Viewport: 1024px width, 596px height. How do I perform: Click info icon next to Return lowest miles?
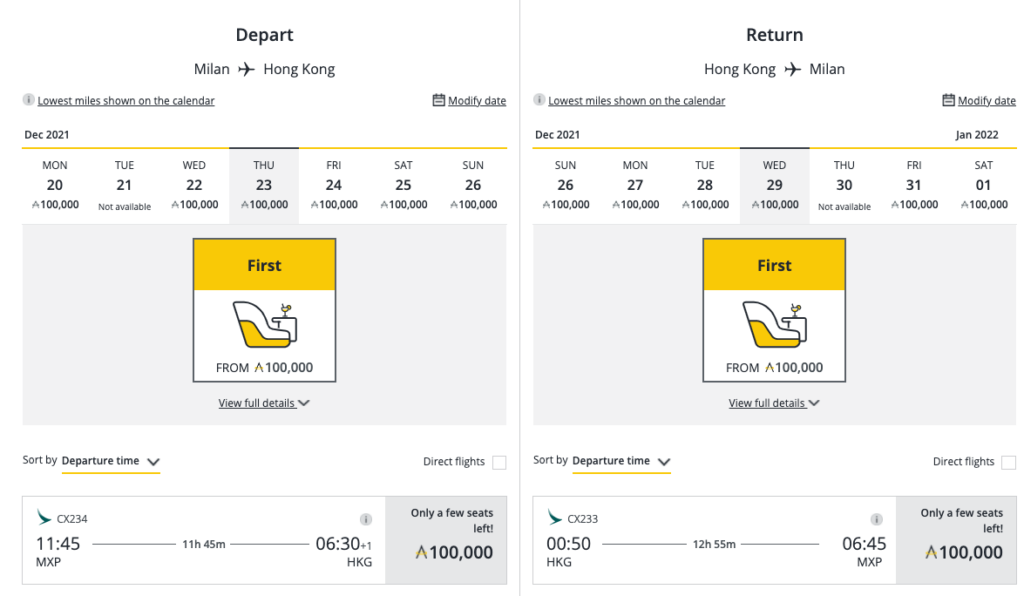[x=539, y=100]
